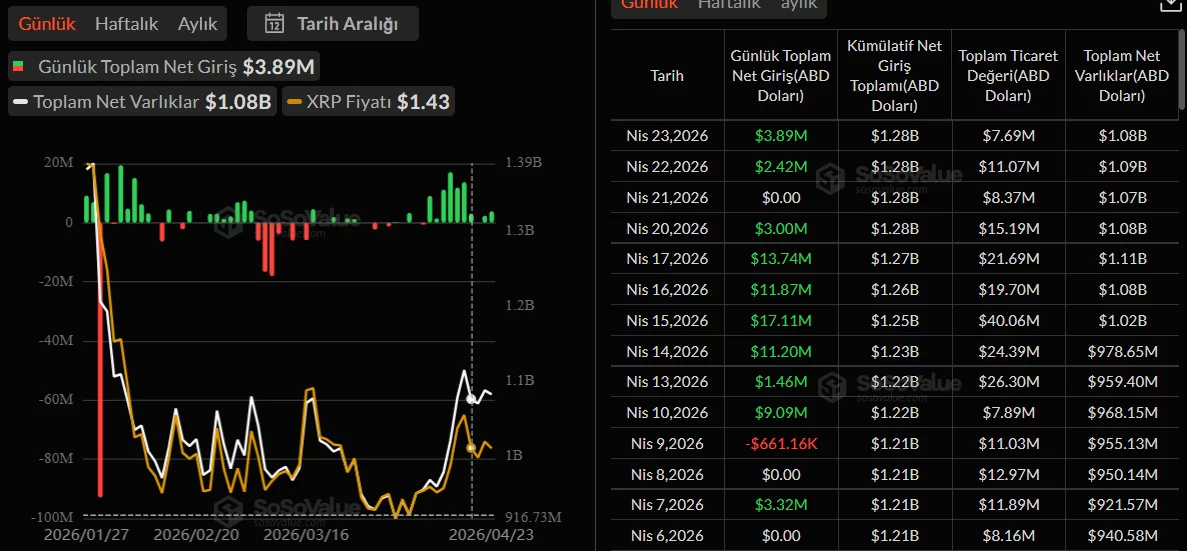Click Toplam Ticaret Değeri column header
Image resolution: width=1187 pixels, height=551 pixels.
1008,75
